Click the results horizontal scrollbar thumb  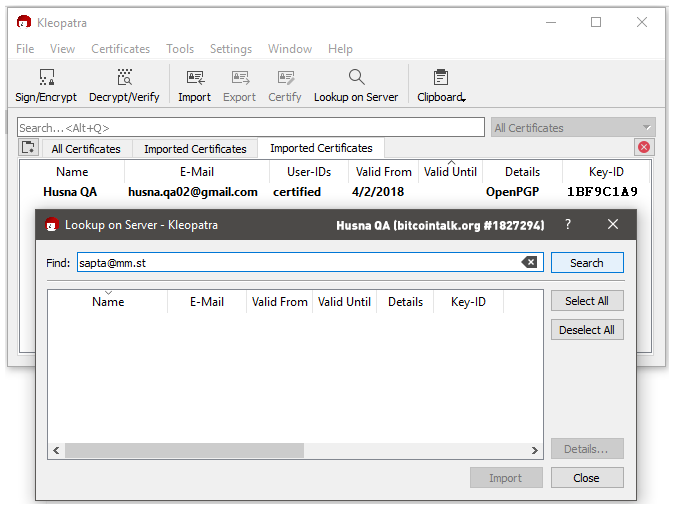point(184,450)
